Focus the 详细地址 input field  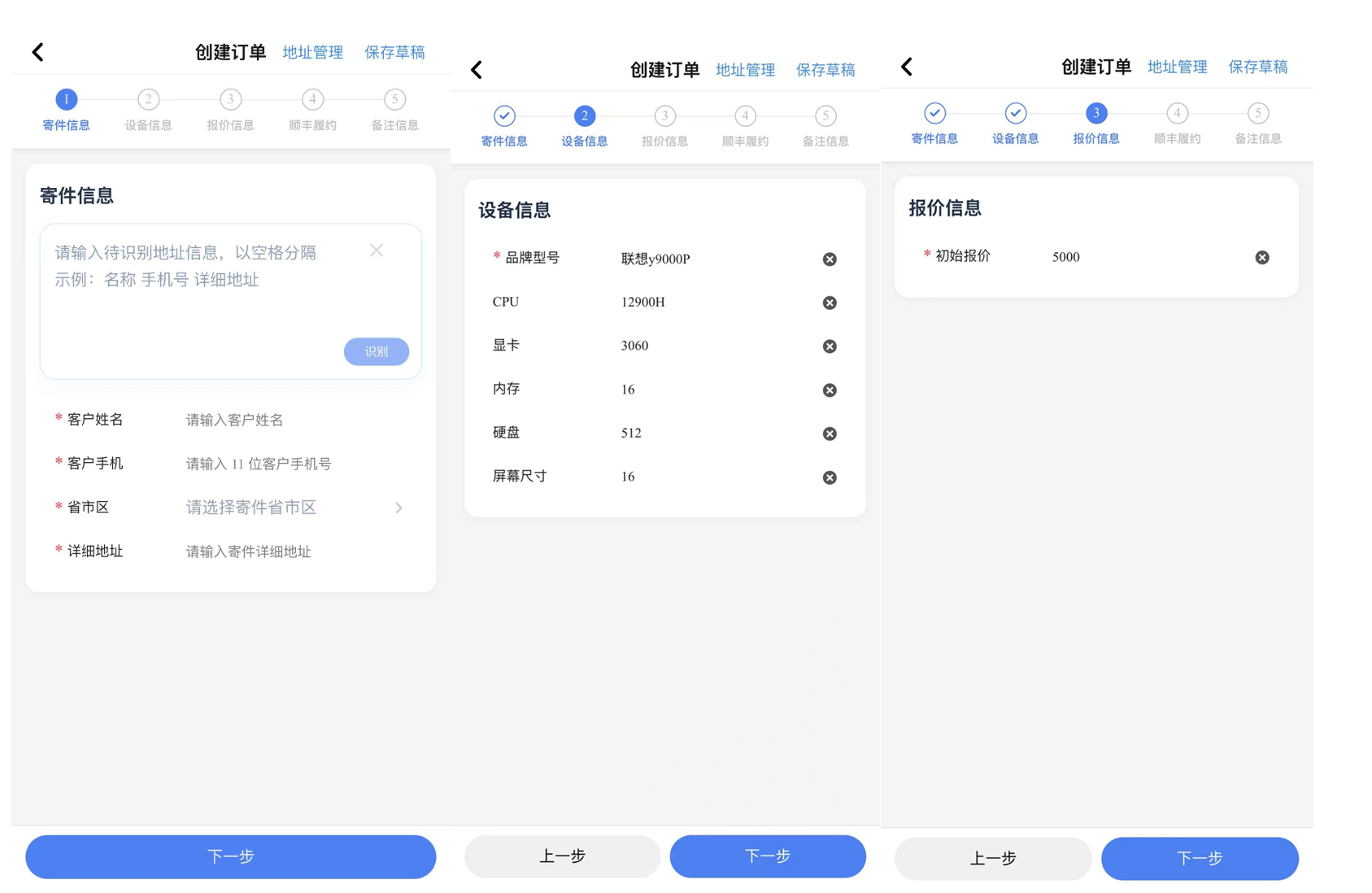coord(293,551)
